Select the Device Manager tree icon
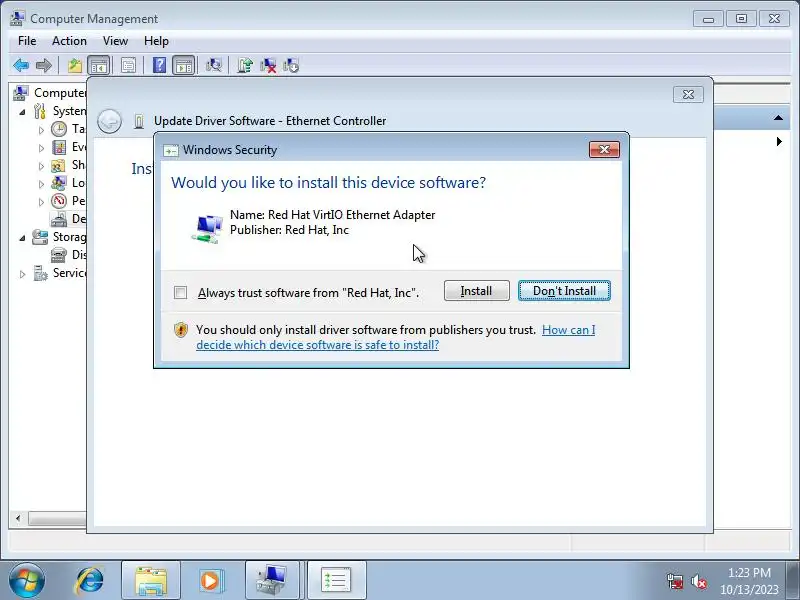This screenshot has height=600, width=800. [x=59, y=219]
